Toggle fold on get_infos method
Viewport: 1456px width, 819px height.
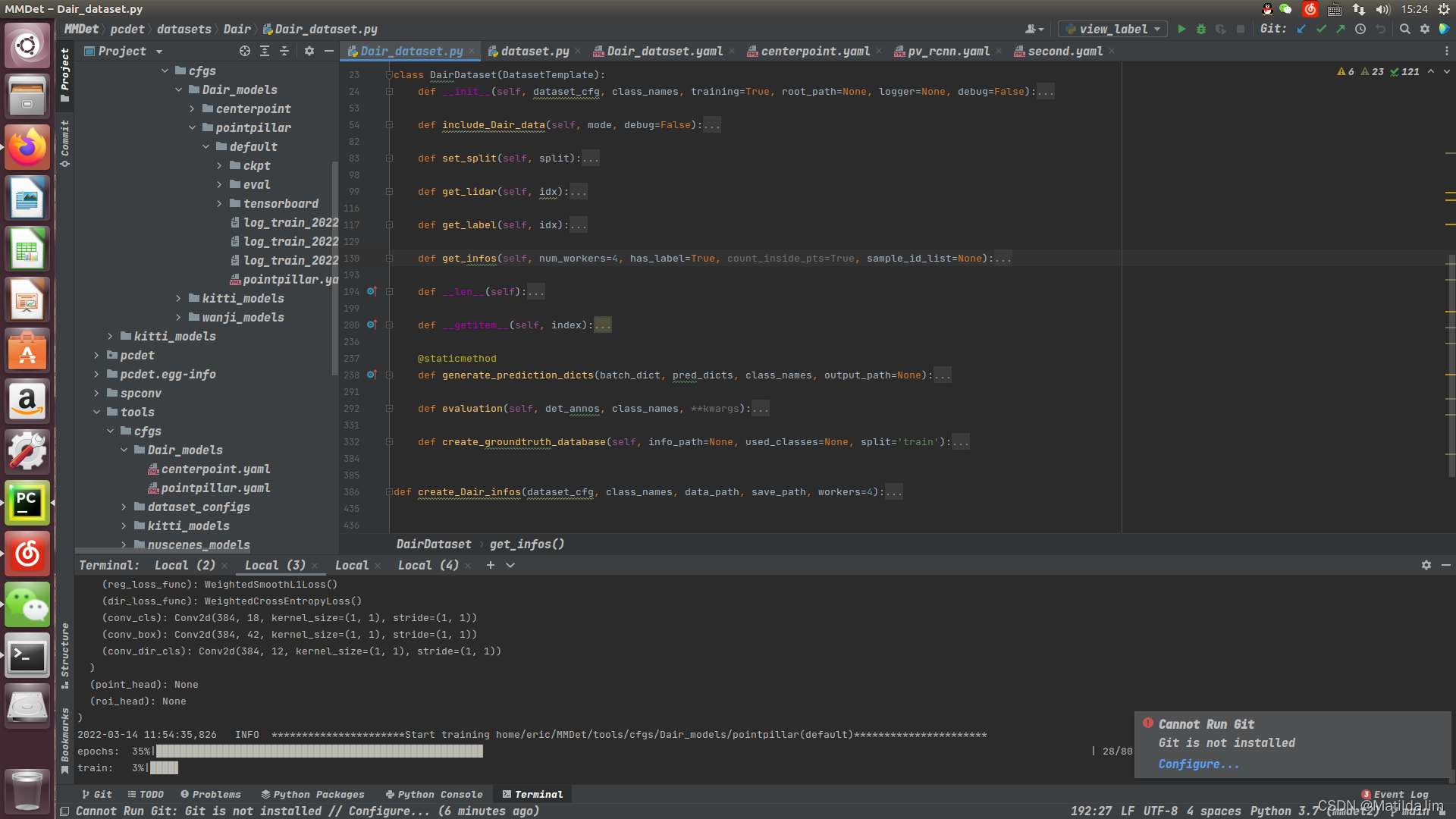pyautogui.click(x=389, y=259)
